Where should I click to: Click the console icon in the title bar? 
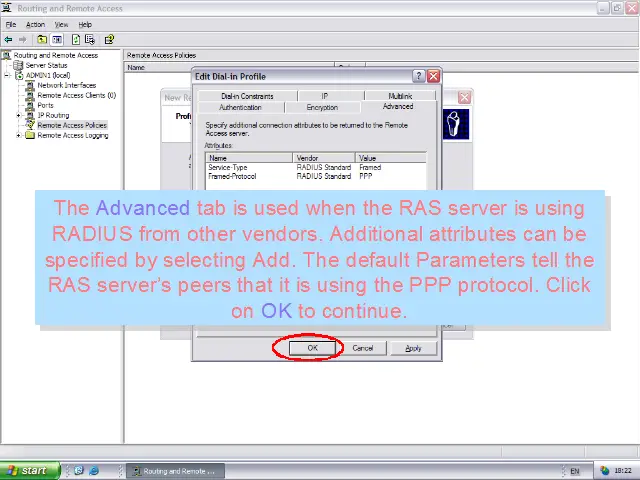(7, 8)
